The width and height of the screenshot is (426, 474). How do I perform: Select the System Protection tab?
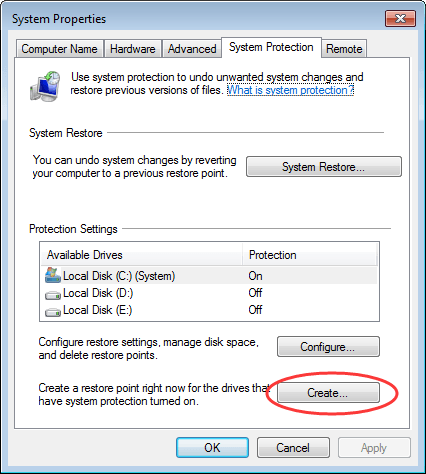coord(271,47)
